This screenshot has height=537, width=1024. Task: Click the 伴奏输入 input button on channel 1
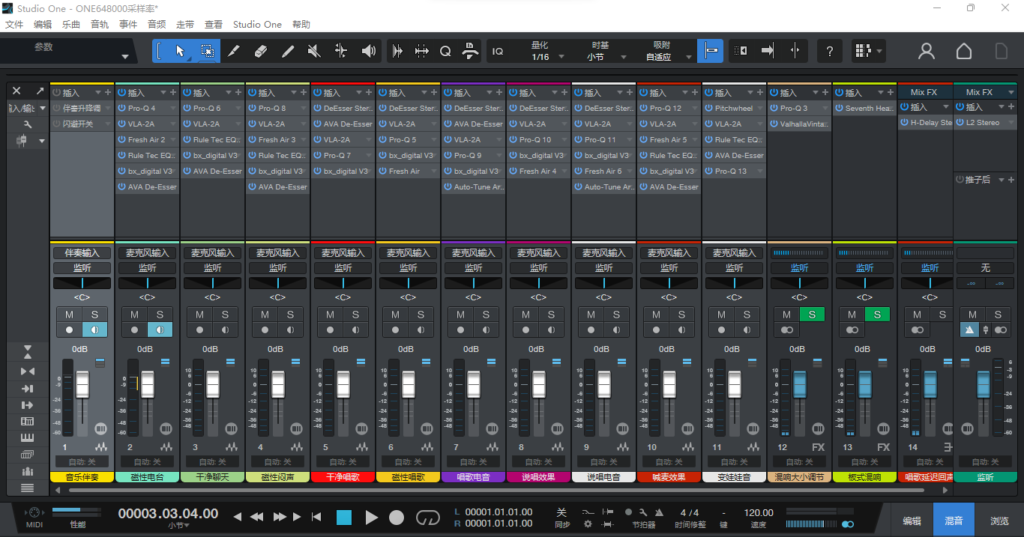pos(82,253)
